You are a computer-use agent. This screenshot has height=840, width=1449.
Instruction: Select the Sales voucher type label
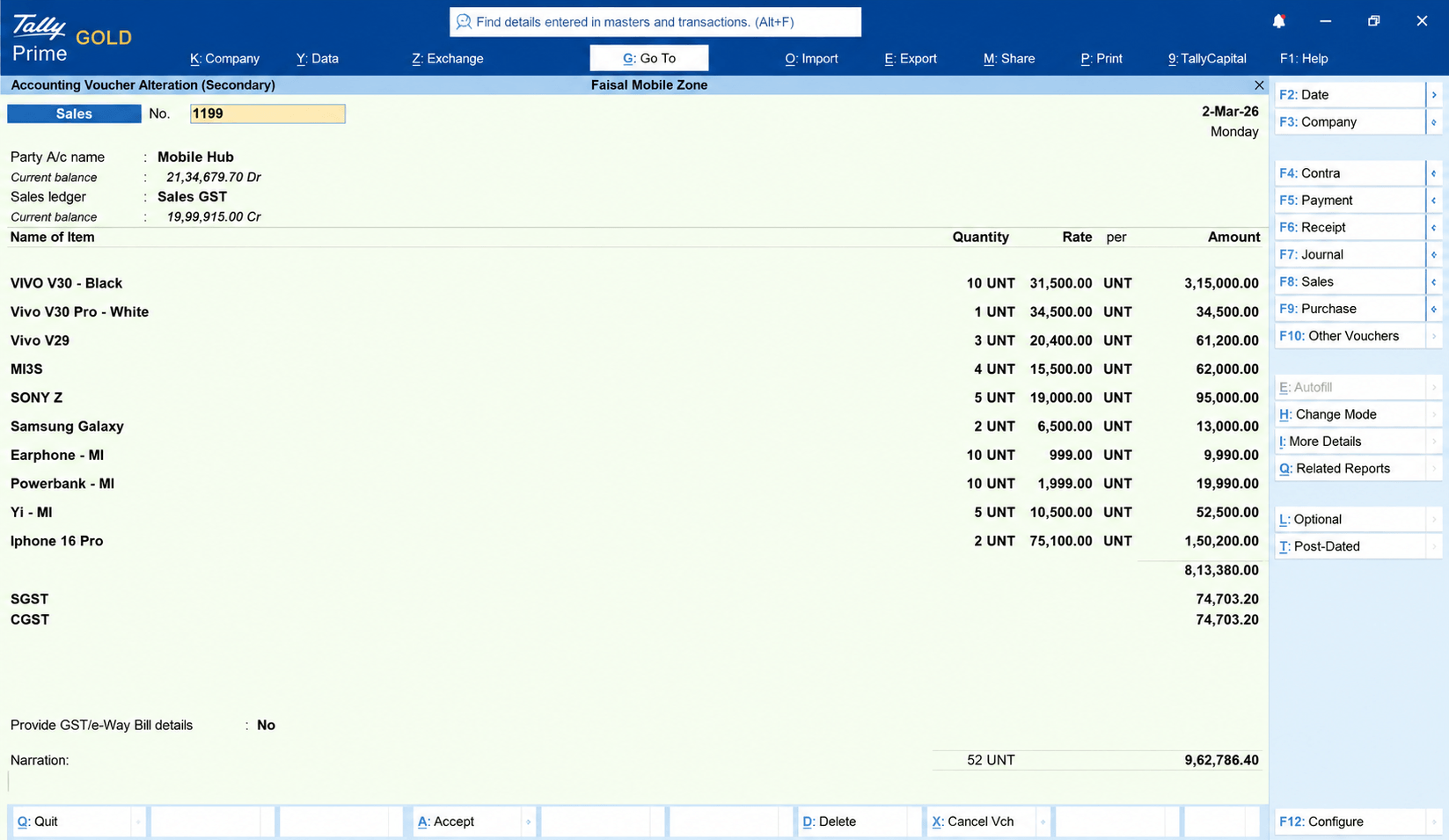pos(74,113)
